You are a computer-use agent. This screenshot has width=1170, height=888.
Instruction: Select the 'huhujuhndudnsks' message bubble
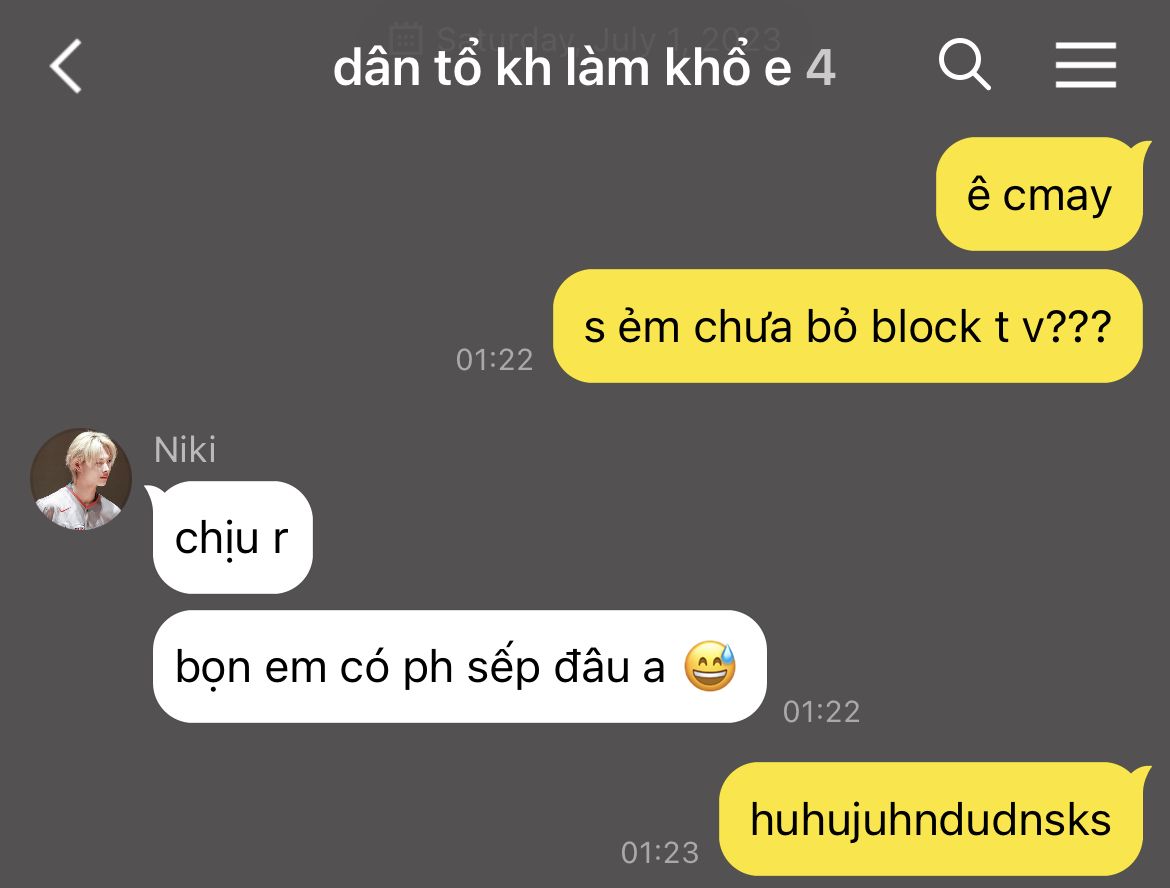931,819
